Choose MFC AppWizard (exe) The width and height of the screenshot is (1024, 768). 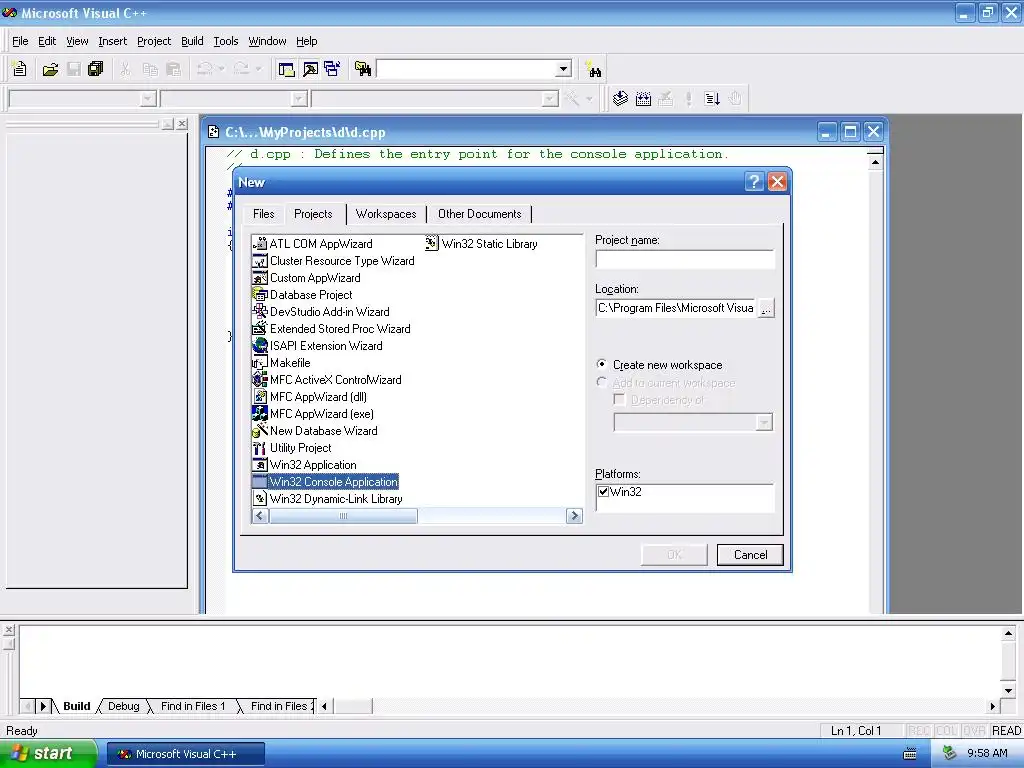pos(313,413)
